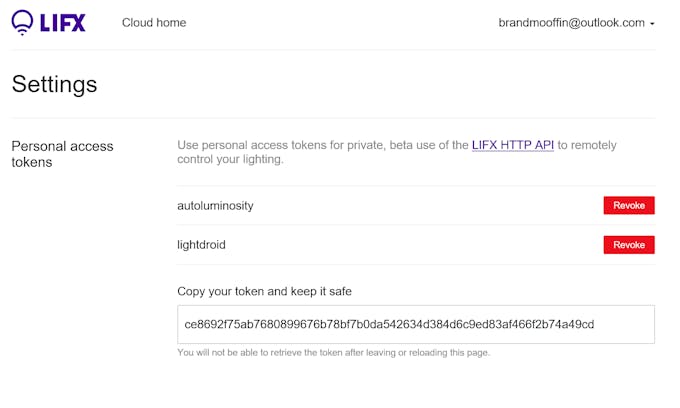Follow the LIFX HTTP API link
Image resolution: width=680 pixels, height=408 pixels.
(512, 145)
